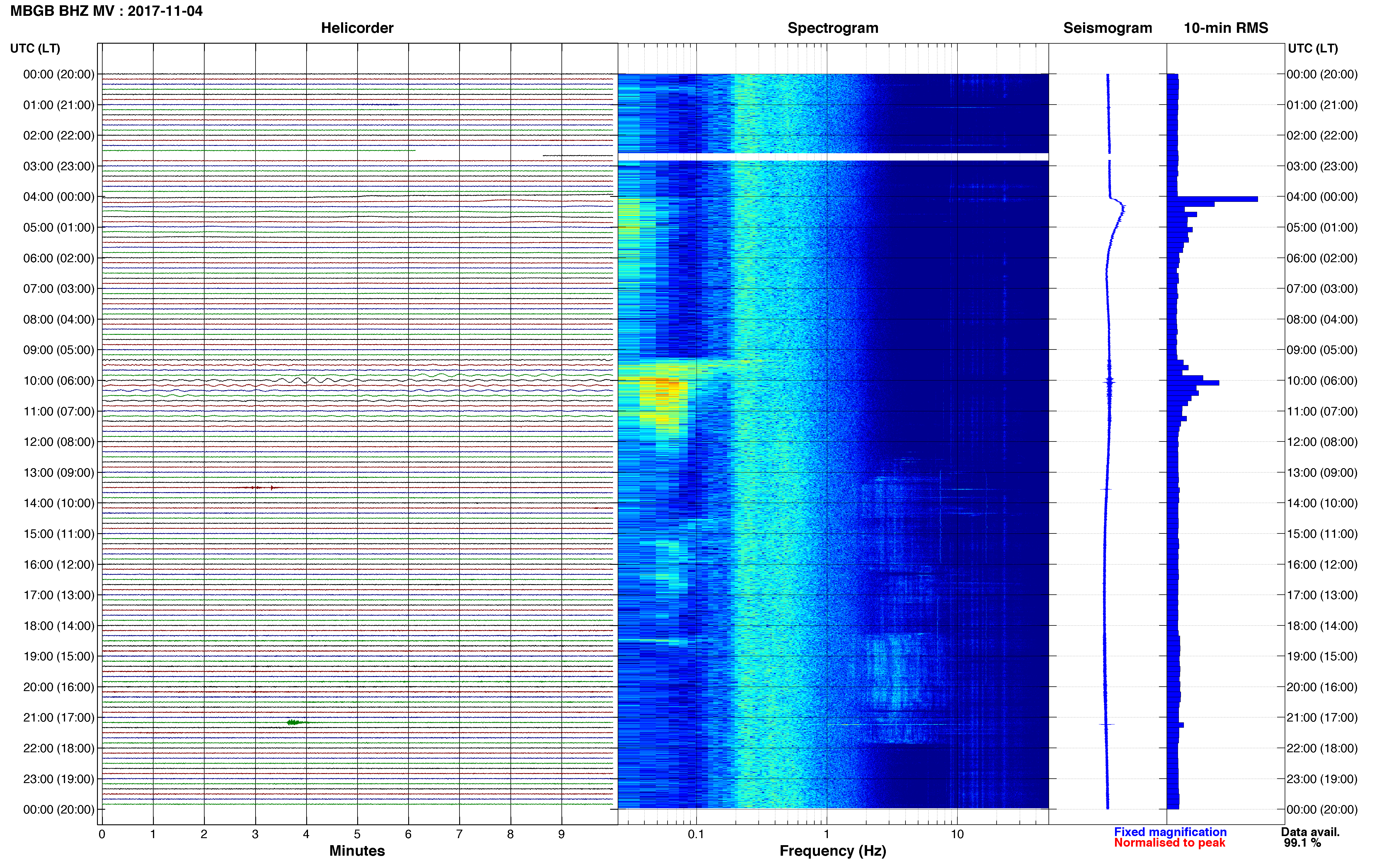Select the 'Helicorder' panel heading

tap(357, 28)
